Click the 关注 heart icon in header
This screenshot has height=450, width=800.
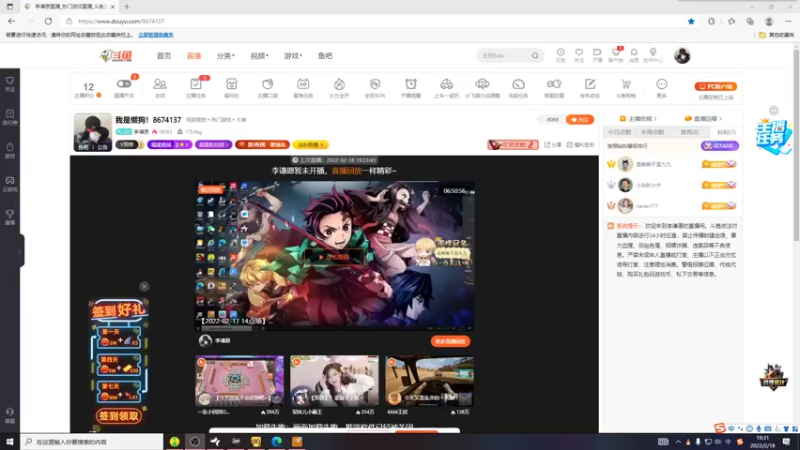(x=579, y=53)
